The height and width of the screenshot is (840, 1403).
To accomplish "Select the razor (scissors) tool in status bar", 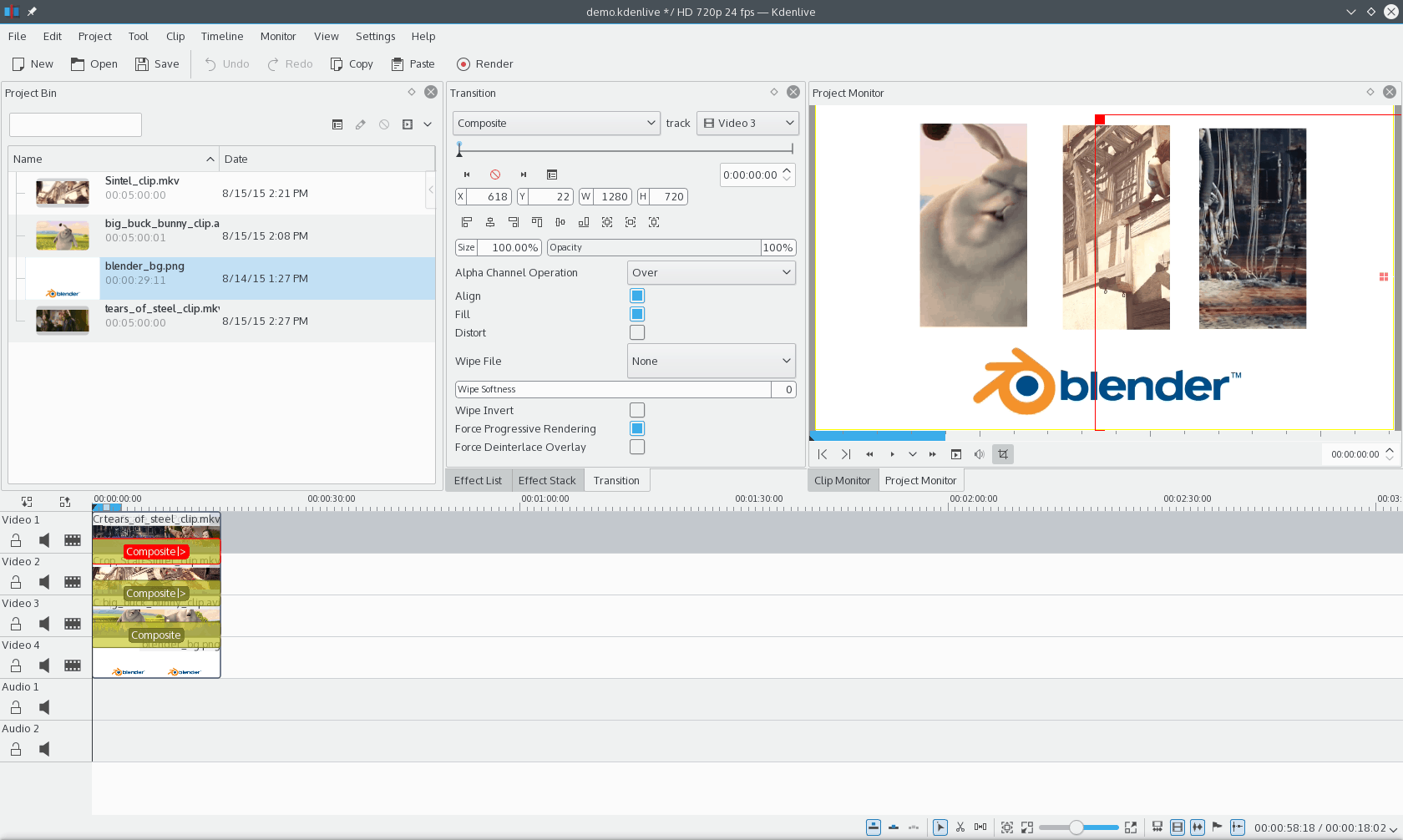I will click(960, 827).
